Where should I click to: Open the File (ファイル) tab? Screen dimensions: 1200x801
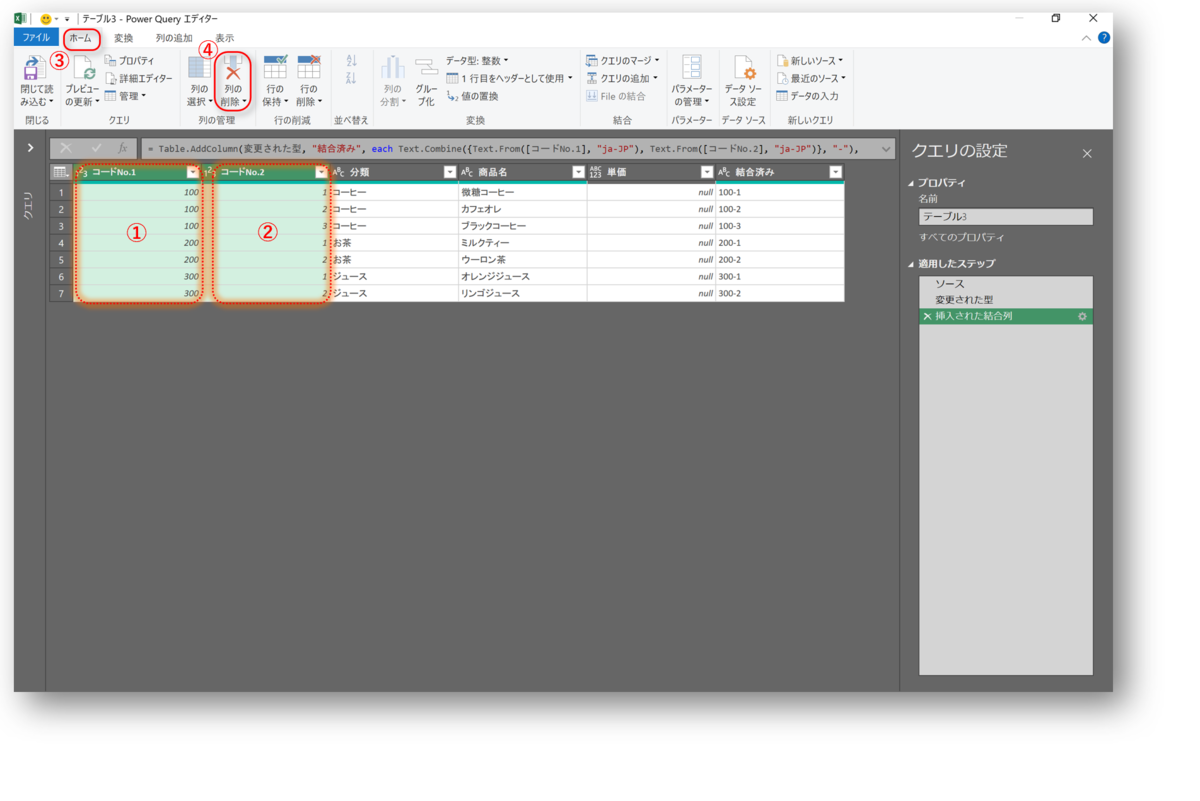[36, 38]
